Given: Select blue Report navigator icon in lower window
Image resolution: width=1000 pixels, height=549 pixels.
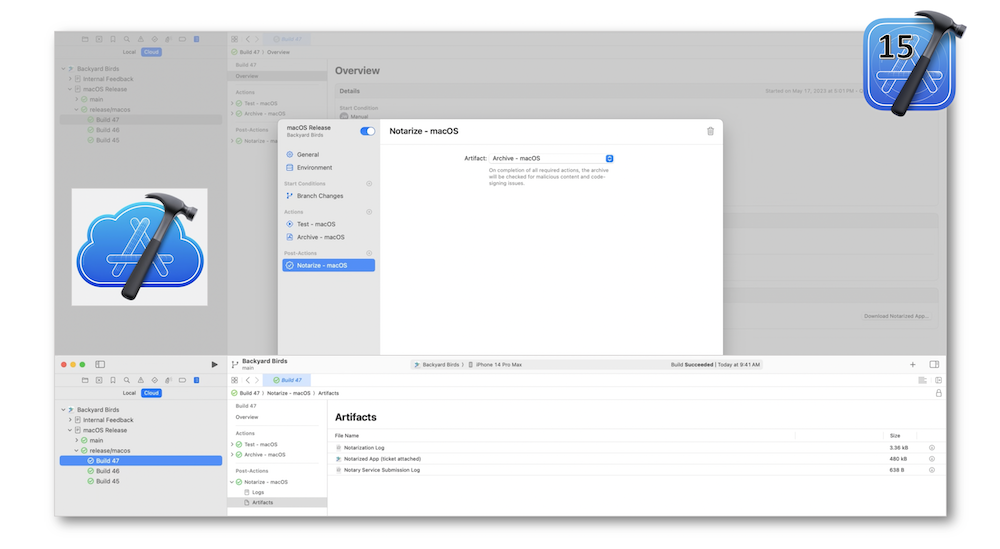Looking at the screenshot, I should [196, 380].
